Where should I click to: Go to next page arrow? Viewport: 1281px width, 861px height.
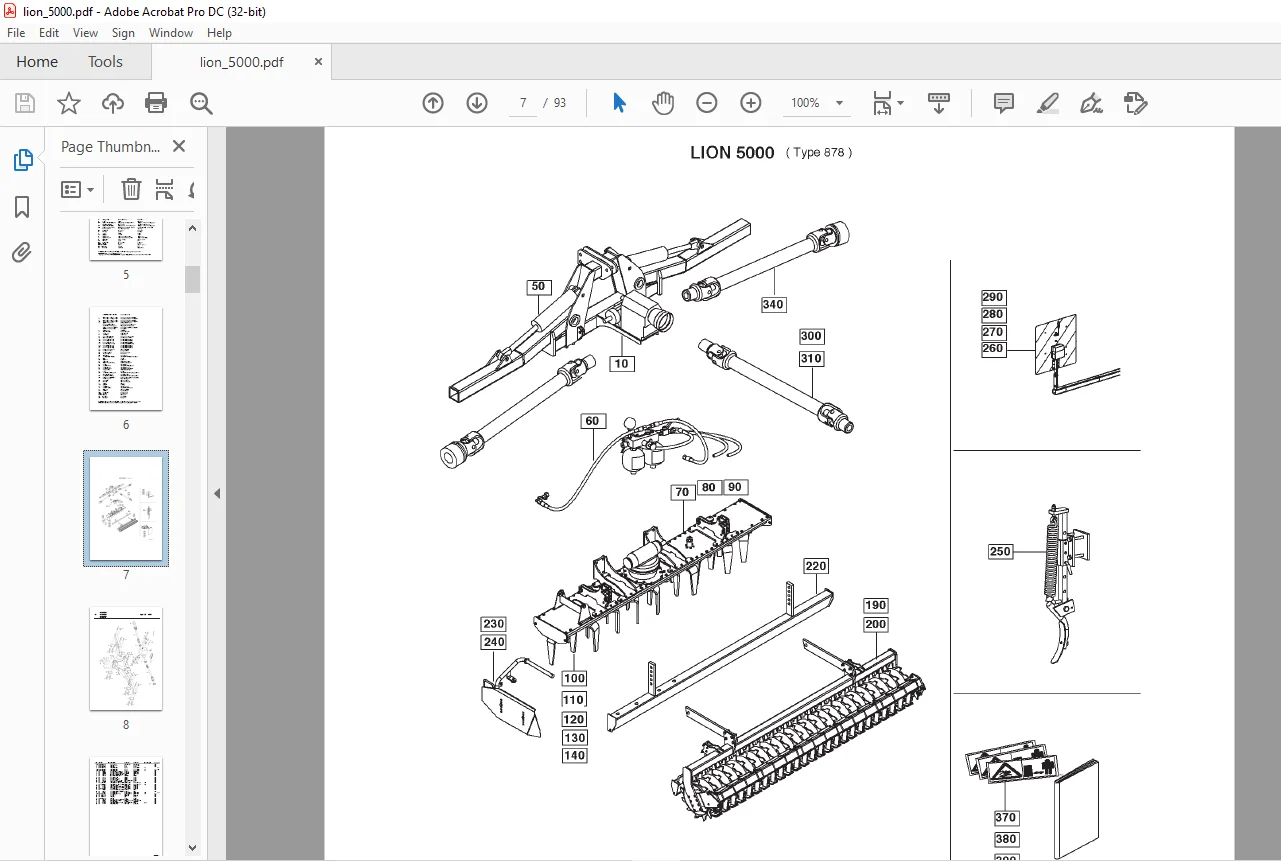pyautogui.click(x=477, y=103)
